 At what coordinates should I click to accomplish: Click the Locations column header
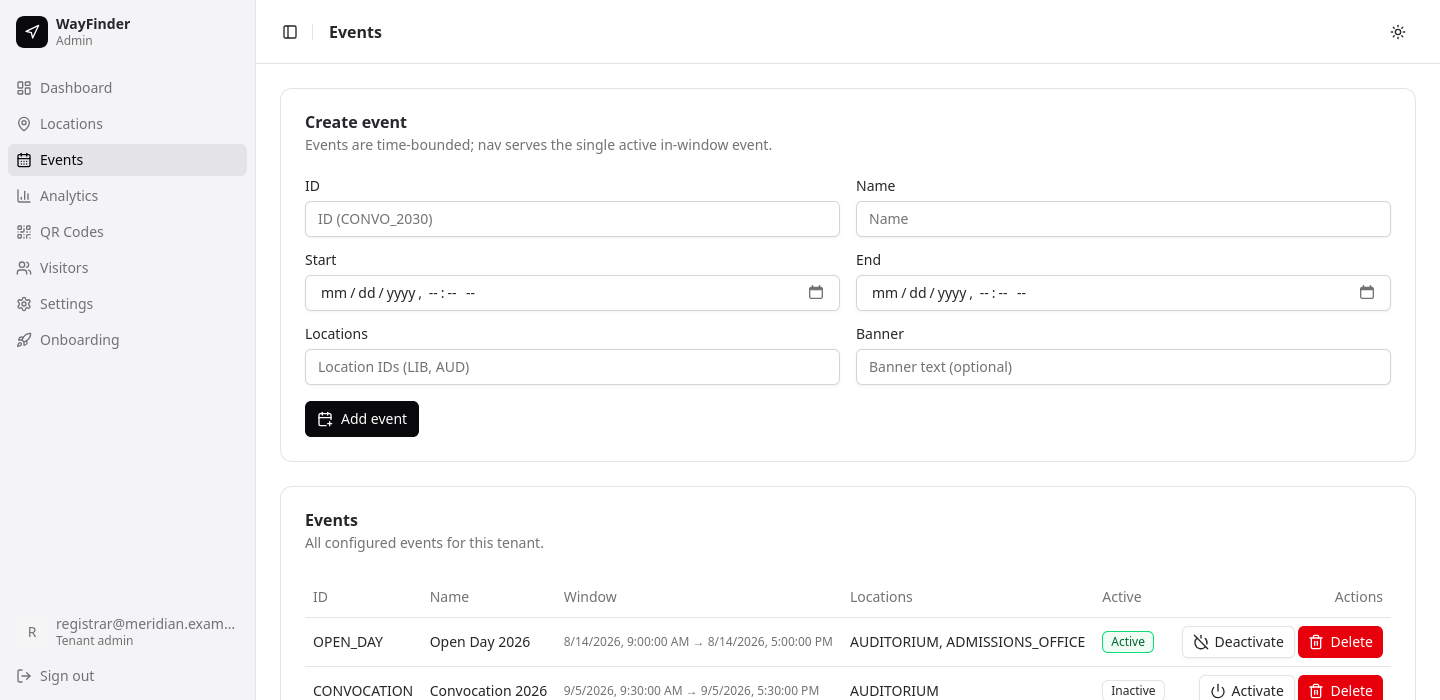881,597
